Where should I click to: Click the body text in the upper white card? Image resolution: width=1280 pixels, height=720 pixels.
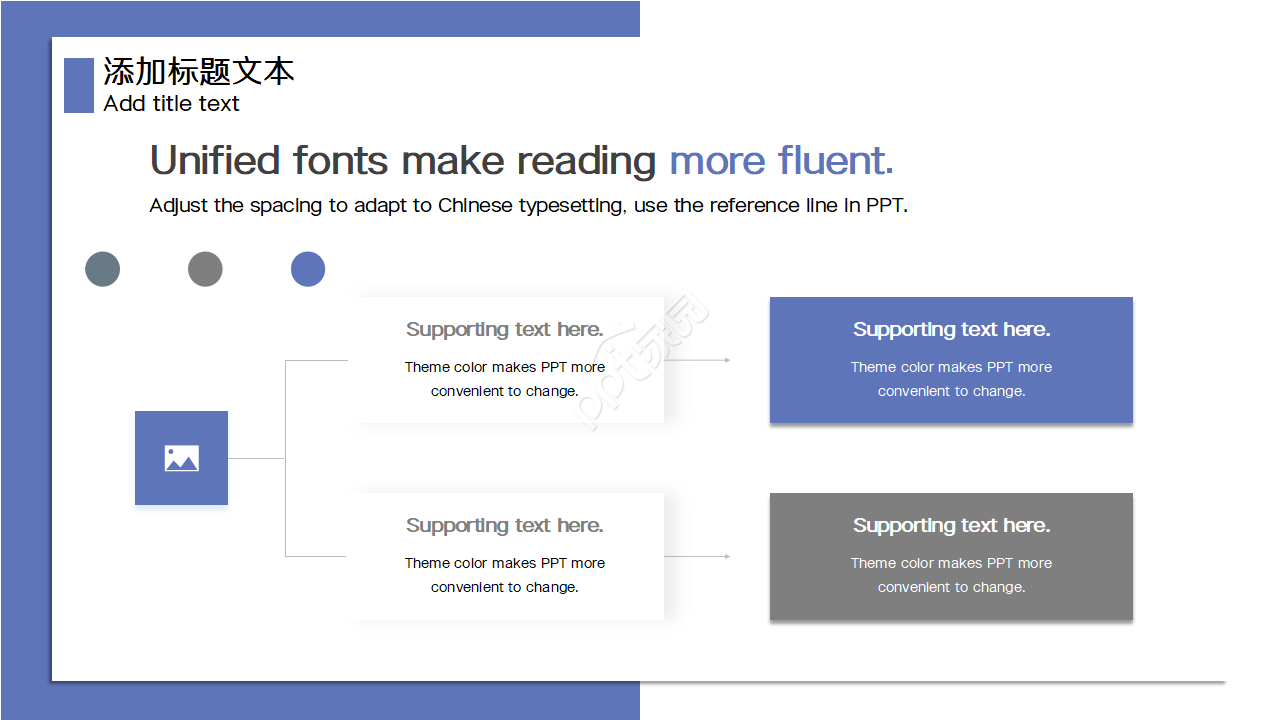click(x=504, y=379)
